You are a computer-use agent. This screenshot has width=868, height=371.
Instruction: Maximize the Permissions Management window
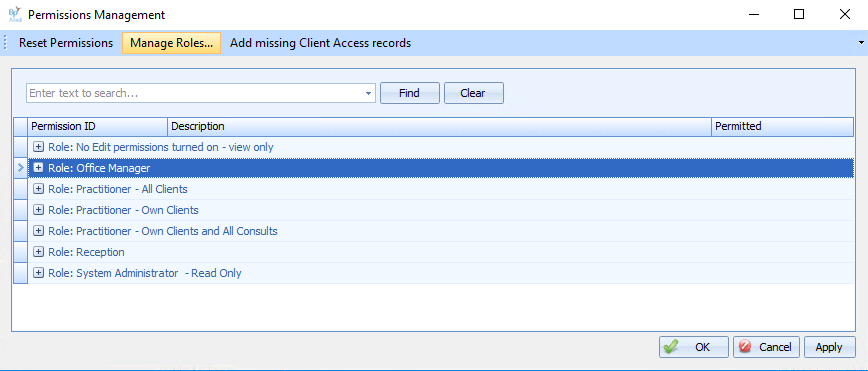coord(799,14)
